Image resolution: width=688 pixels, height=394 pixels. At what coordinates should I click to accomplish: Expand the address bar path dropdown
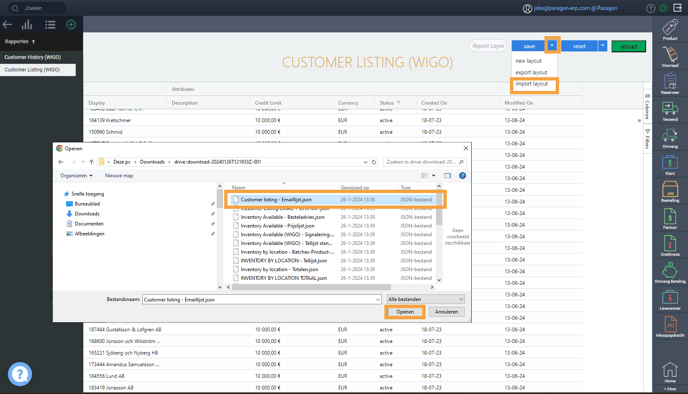pyautogui.click(x=365, y=162)
